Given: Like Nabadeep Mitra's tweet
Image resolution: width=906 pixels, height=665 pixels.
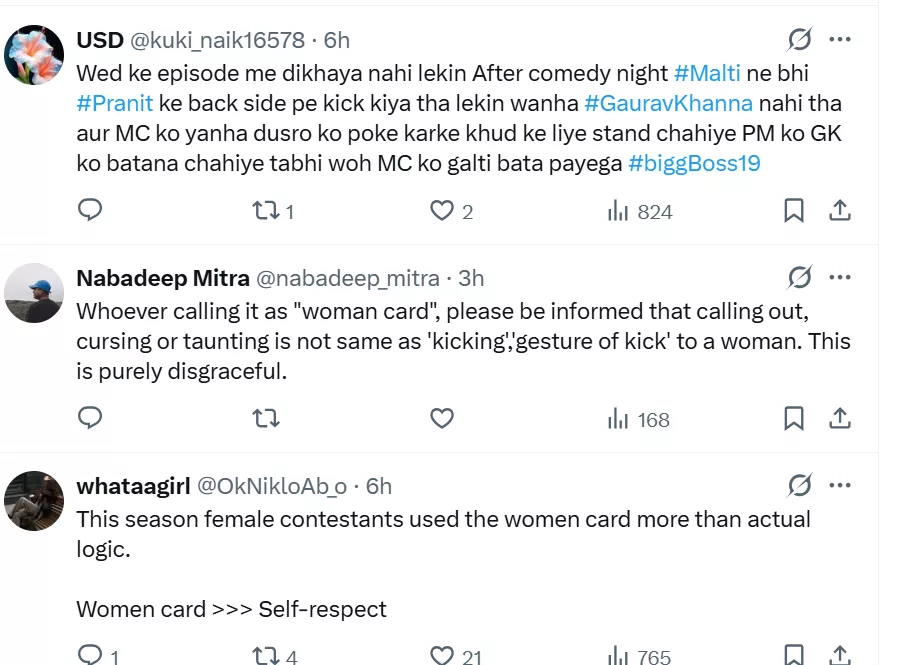Looking at the screenshot, I should (442, 419).
